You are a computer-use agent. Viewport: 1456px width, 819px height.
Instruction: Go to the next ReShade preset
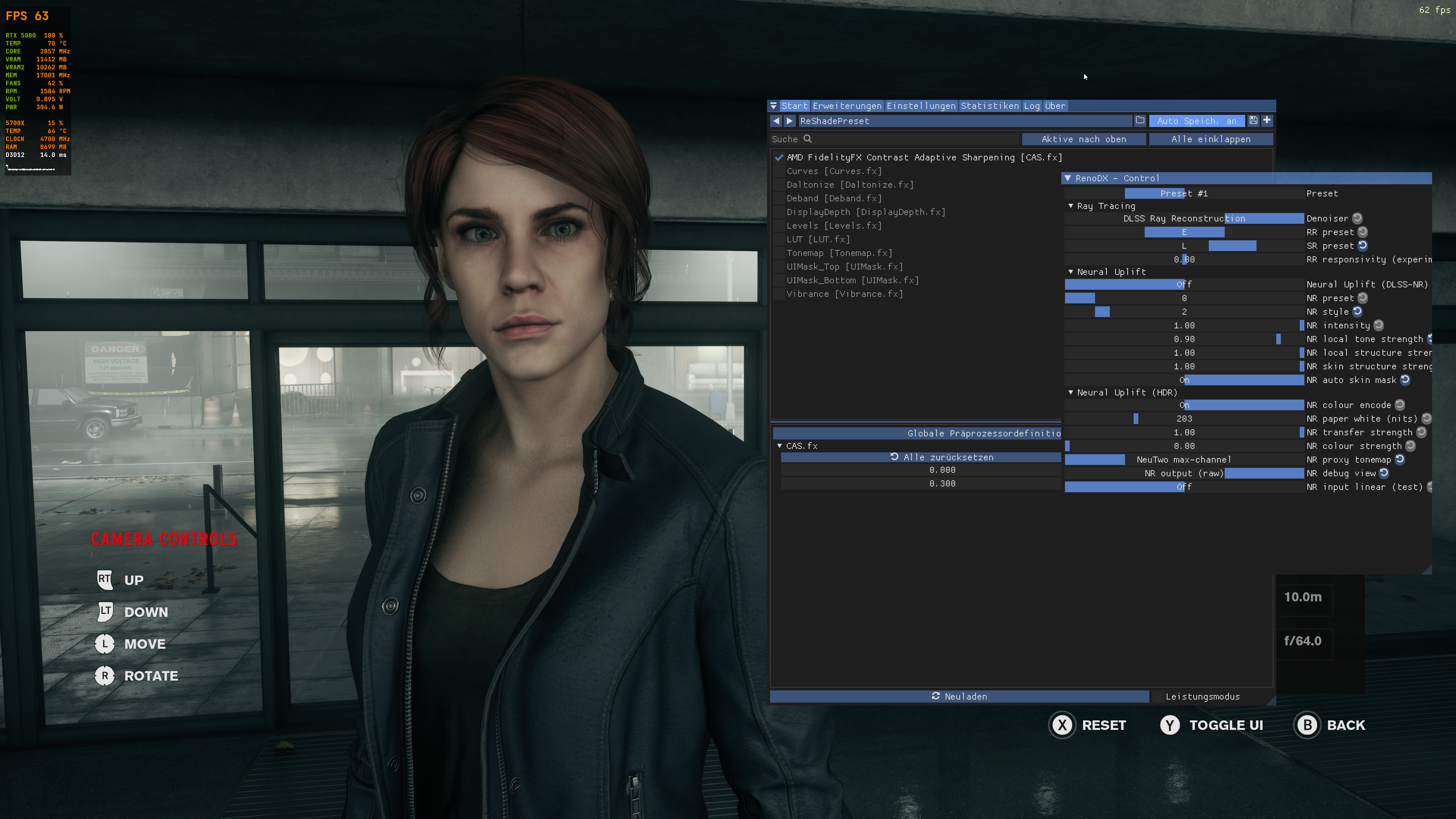point(789,121)
